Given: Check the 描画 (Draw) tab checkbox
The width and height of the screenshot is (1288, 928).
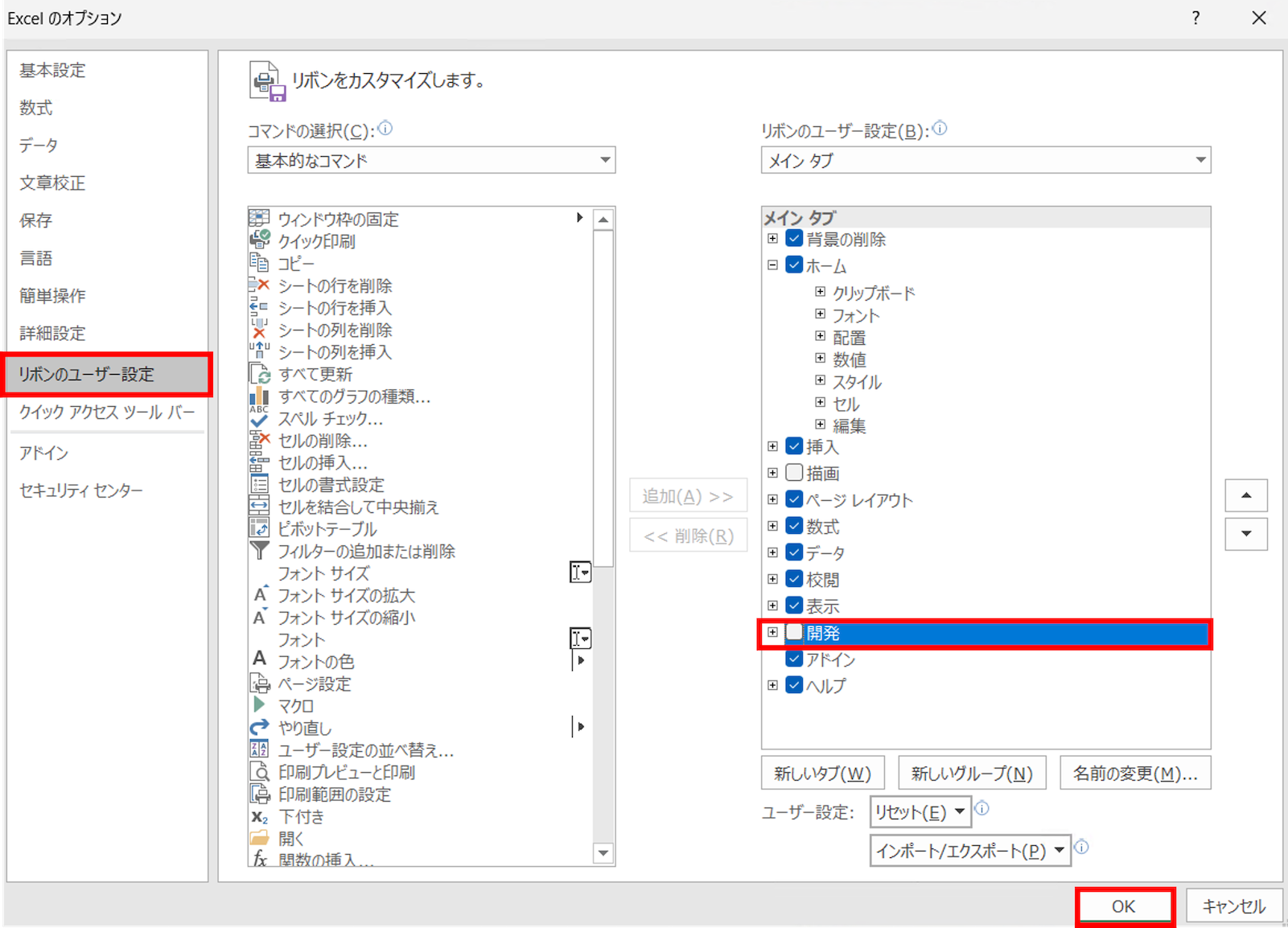Looking at the screenshot, I should (794, 473).
